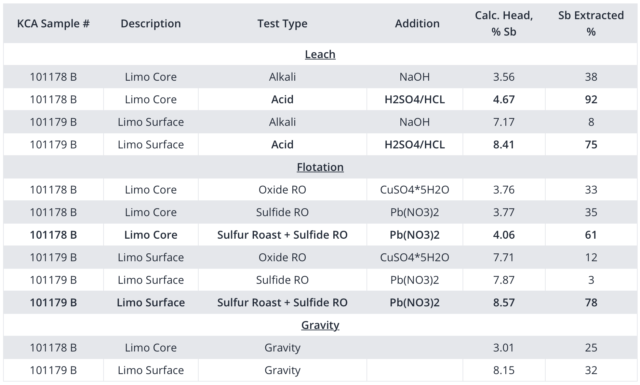Select the 8.15 head value in last row
This screenshot has height=385, width=640.
pyautogui.click(x=504, y=370)
